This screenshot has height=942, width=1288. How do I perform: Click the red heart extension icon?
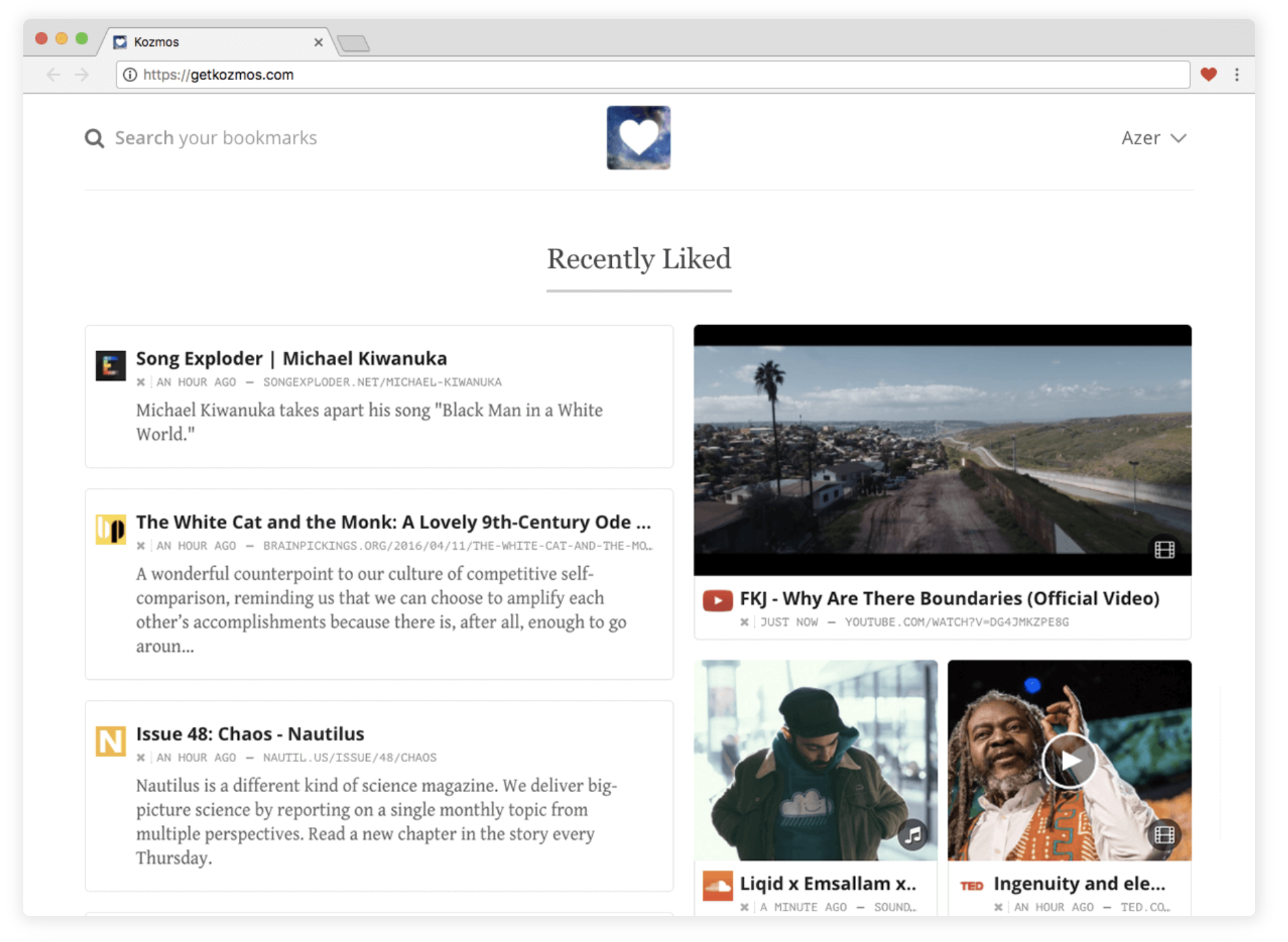(1208, 75)
